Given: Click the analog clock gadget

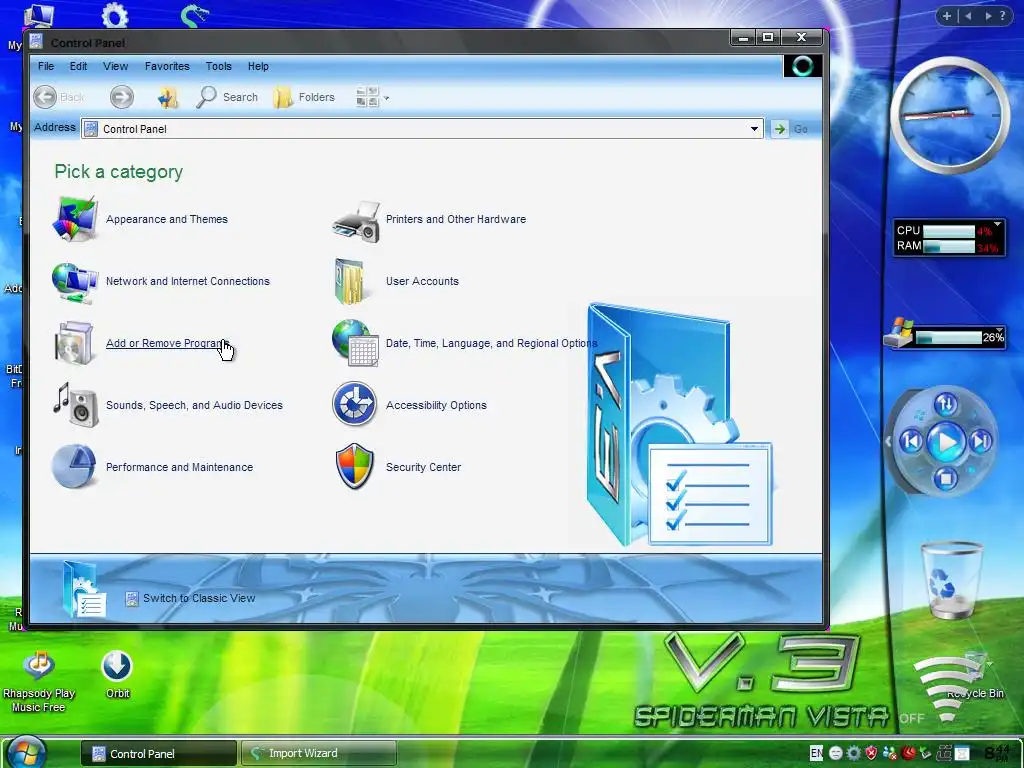Looking at the screenshot, I should coord(950,116).
